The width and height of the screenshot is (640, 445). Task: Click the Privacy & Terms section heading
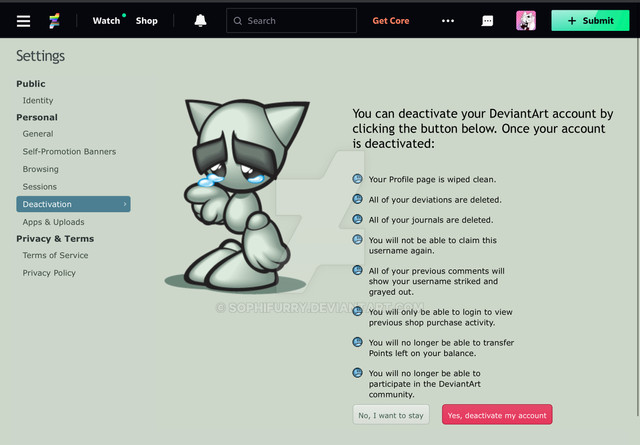pos(55,239)
